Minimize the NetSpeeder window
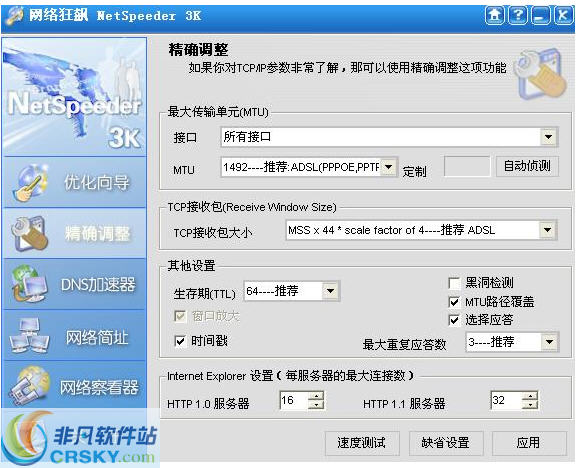Screen dimensions: 584x468 click(x=540, y=16)
